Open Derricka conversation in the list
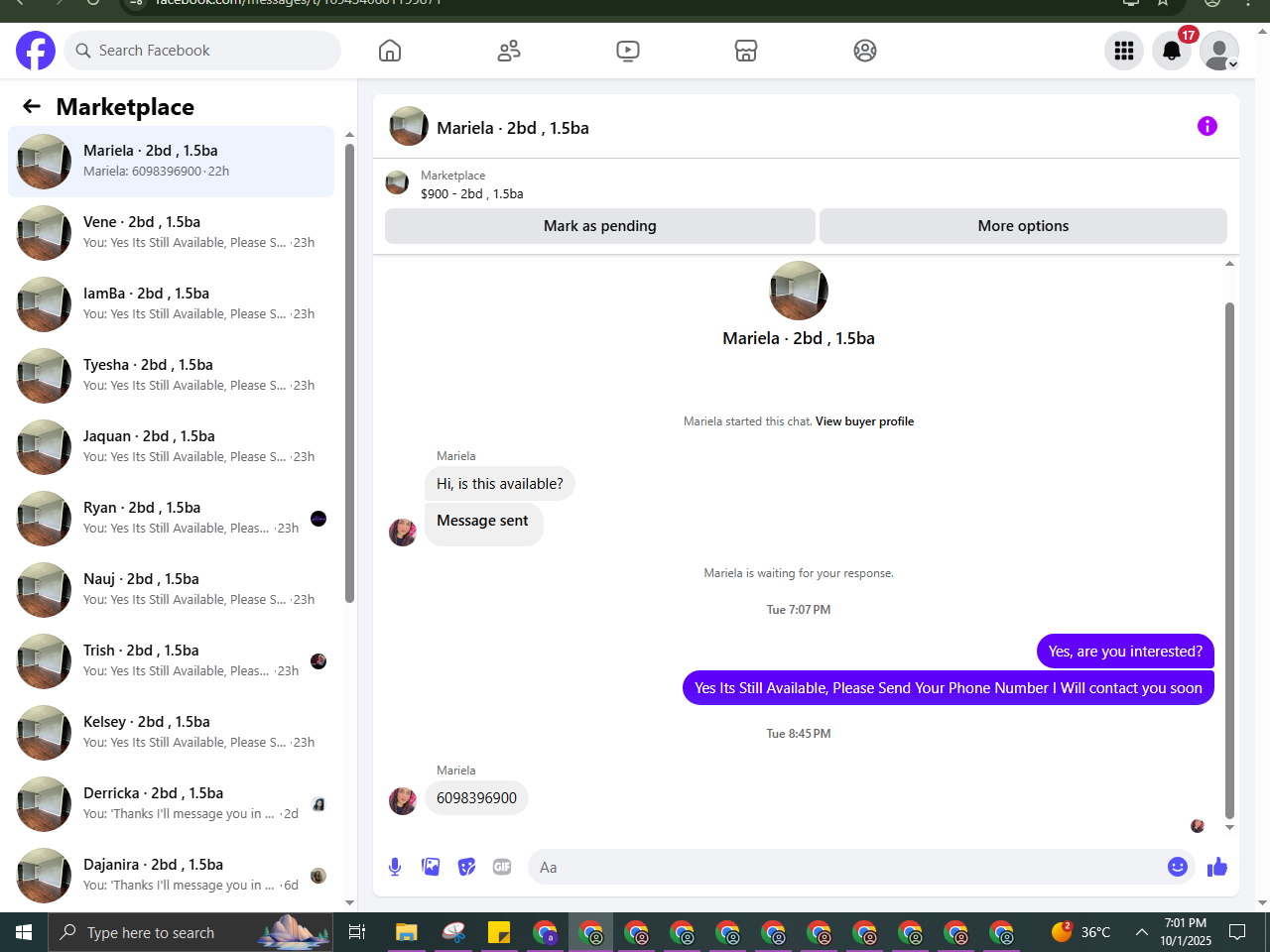This screenshot has width=1270, height=952. [x=171, y=804]
